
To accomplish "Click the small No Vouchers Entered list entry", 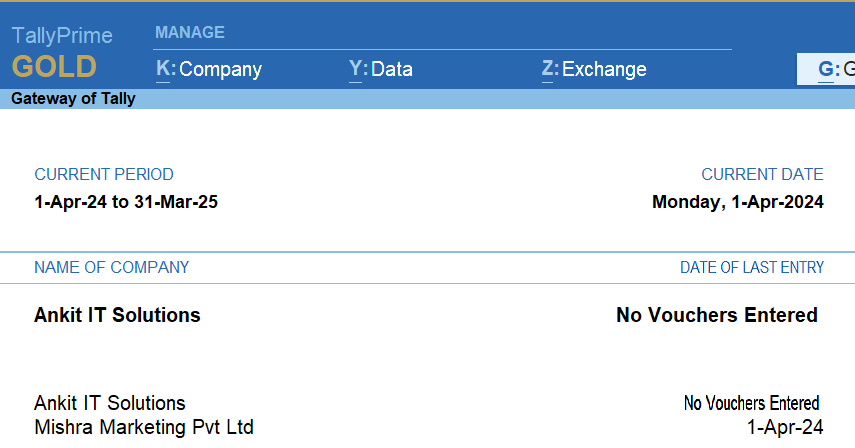I will coord(751,403).
